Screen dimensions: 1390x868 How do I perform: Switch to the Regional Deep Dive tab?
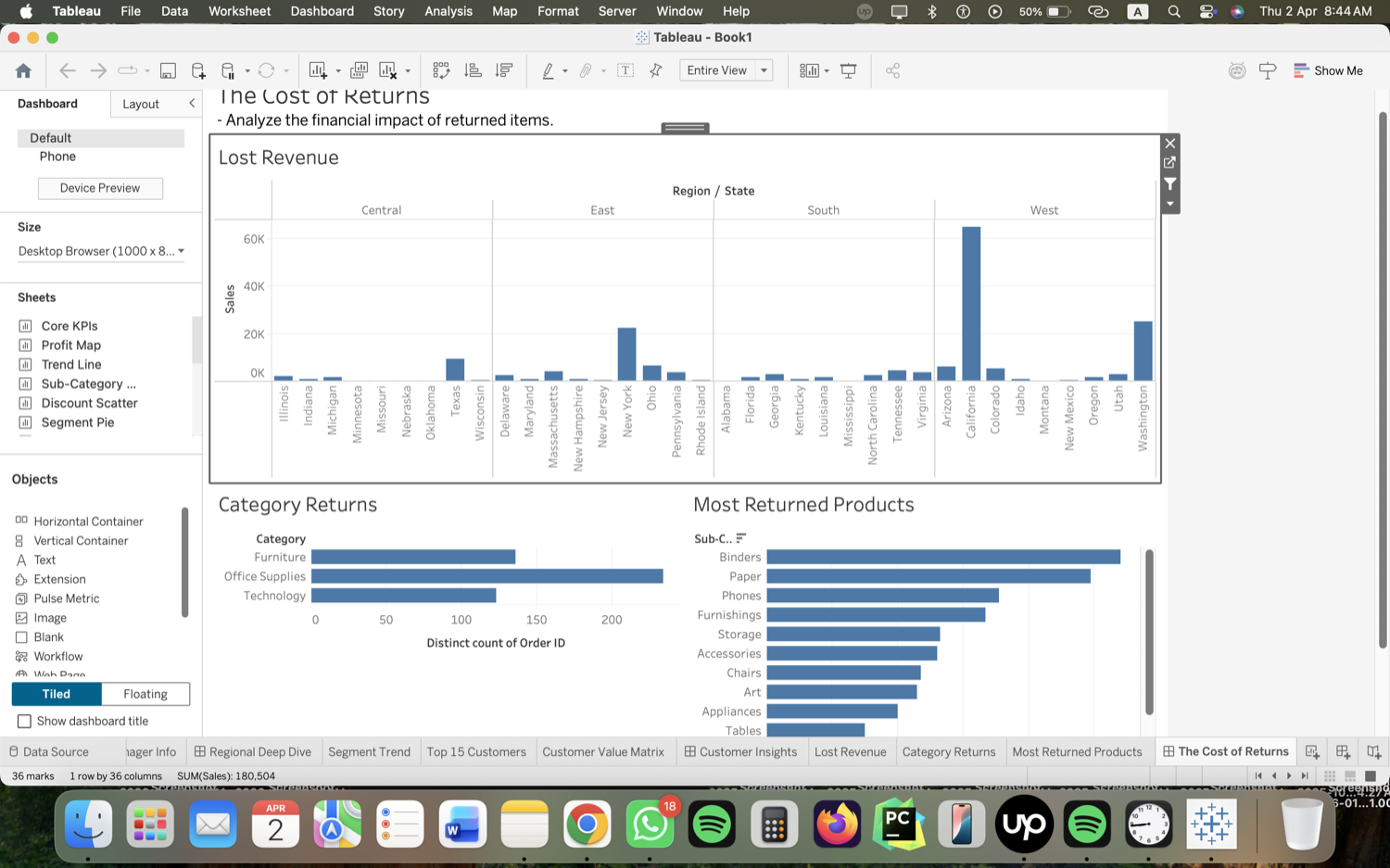[x=253, y=751]
